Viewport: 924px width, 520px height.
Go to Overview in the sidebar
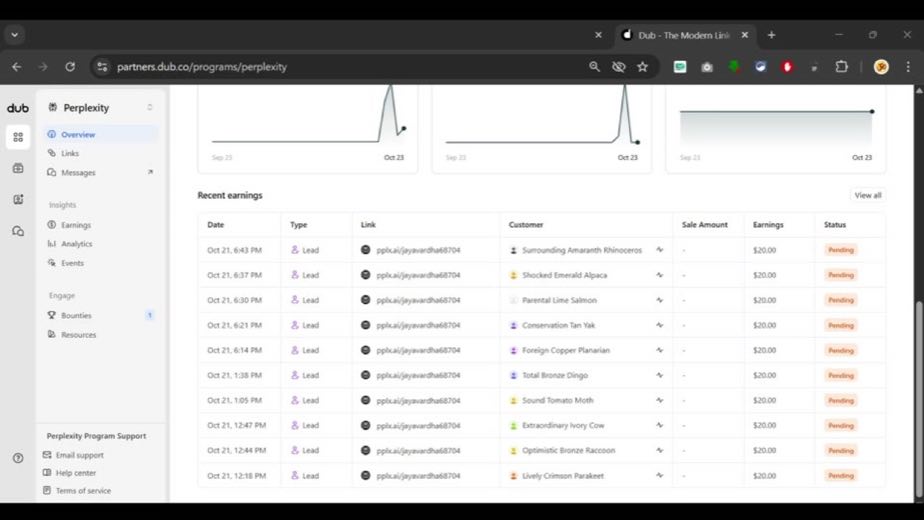[101, 134]
